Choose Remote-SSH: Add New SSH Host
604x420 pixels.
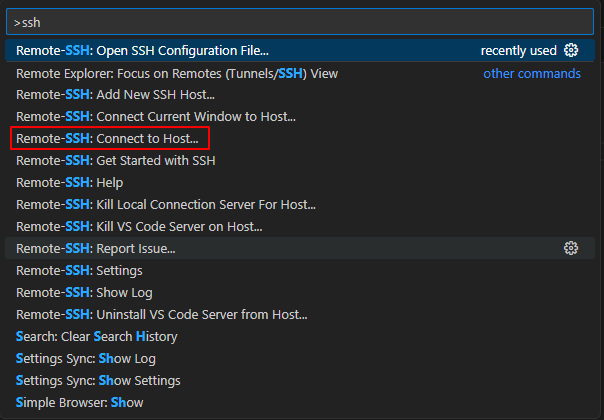[x=300, y=94]
